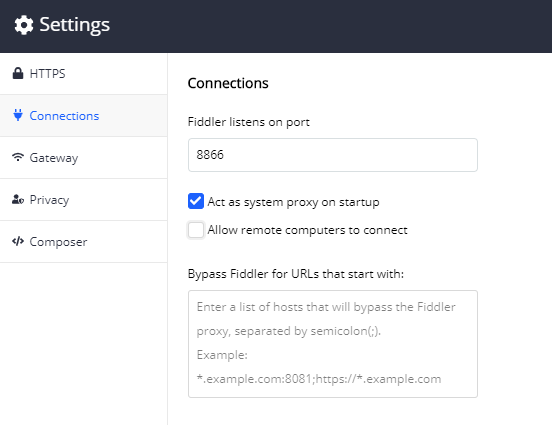The image size is (552, 425).
Task: Focus the Fiddler port field showing 8866
Action: click(x=333, y=155)
